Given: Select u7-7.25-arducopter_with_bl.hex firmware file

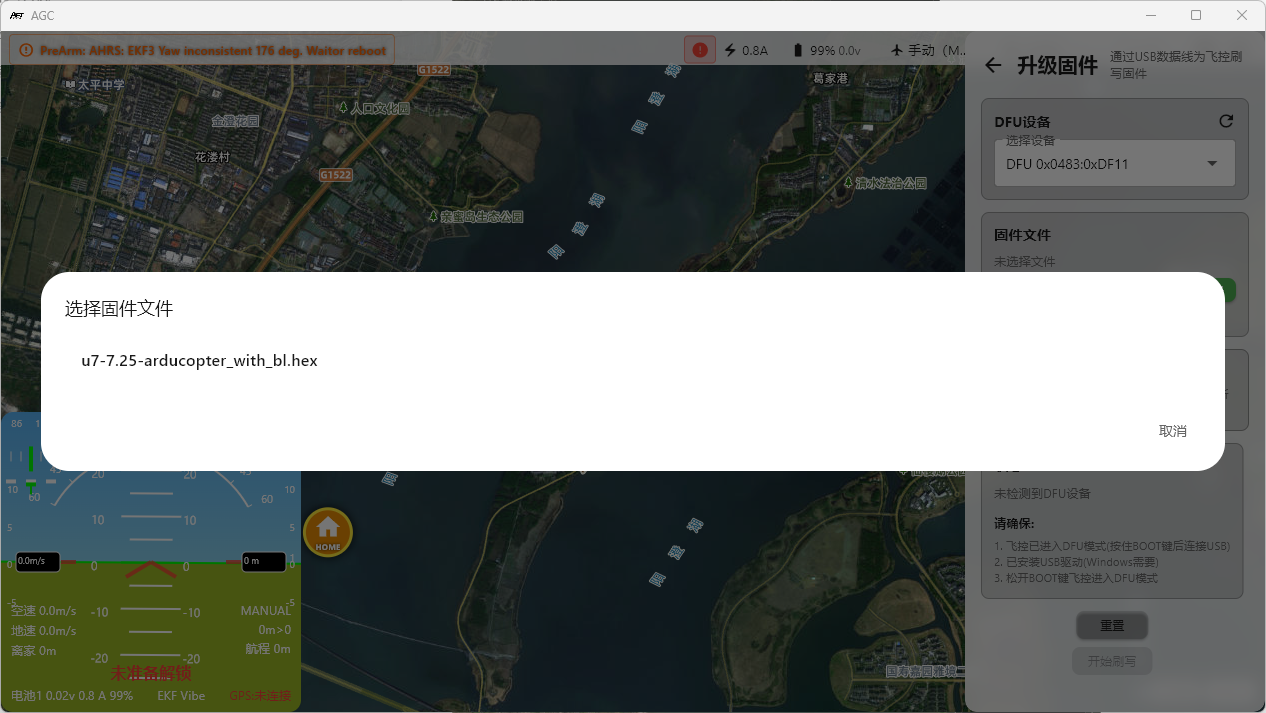Looking at the screenshot, I should click(x=199, y=361).
